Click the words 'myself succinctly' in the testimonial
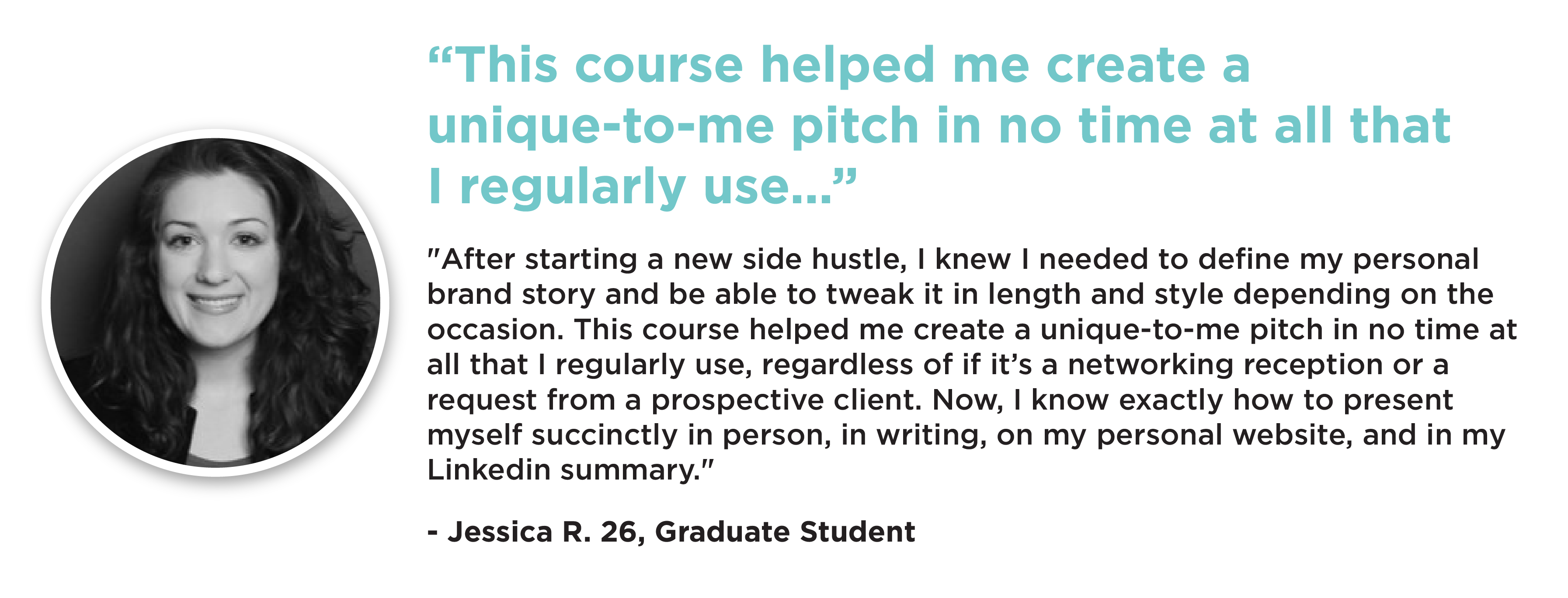1568x598 pixels. pyautogui.click(x=553, y=436)
